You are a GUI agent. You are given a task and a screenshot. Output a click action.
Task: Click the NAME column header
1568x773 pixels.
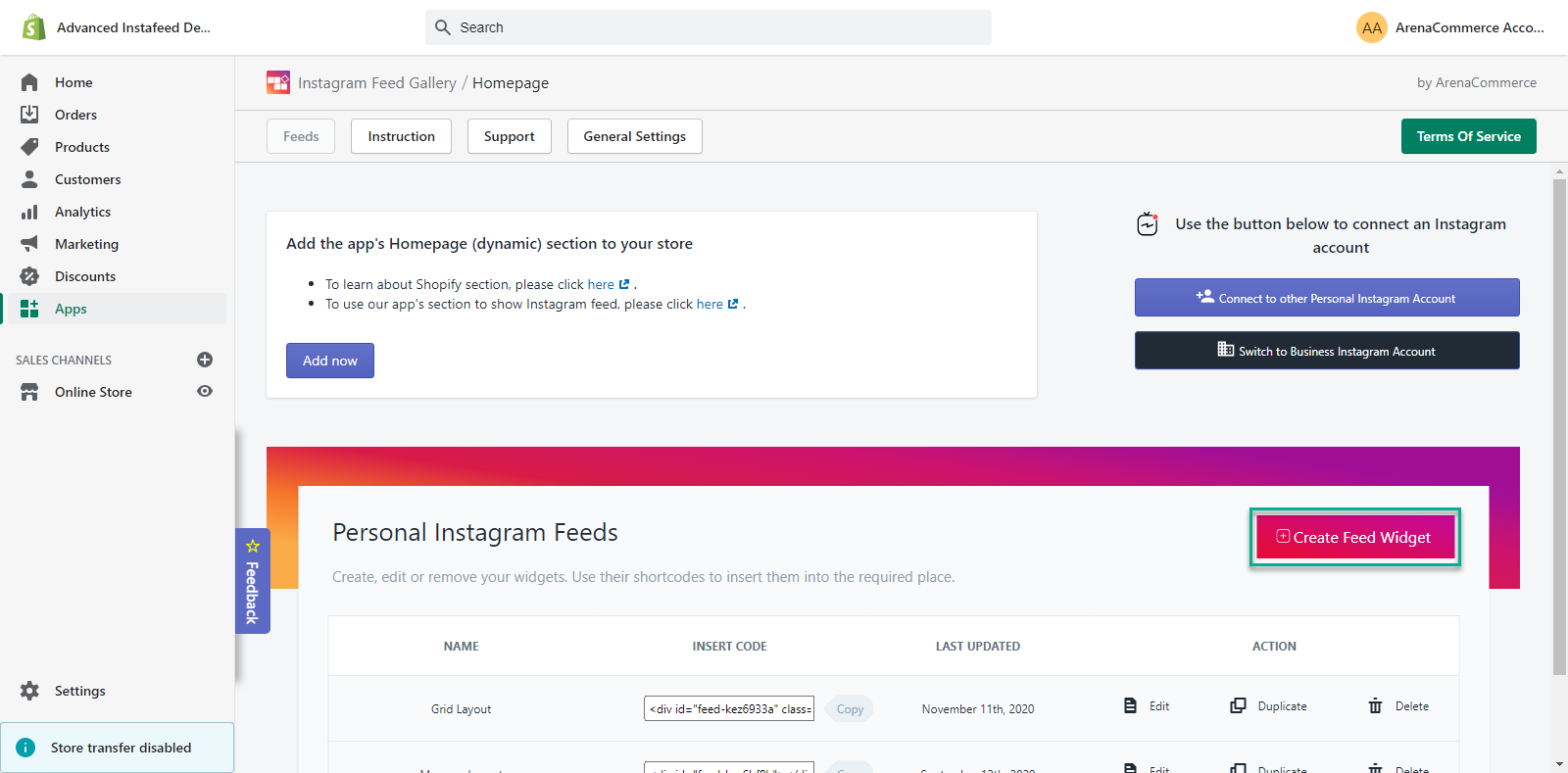coord(461,647)
